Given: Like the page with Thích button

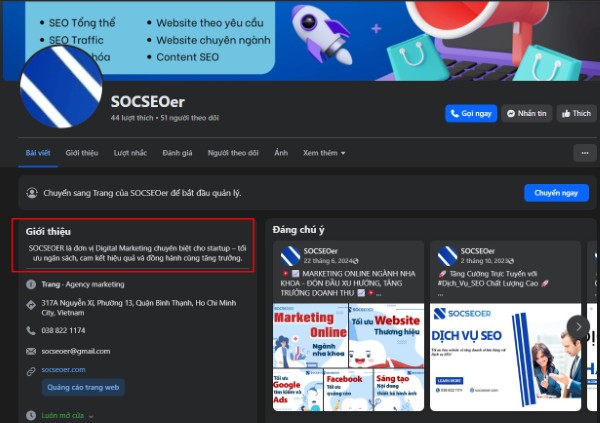Looking at the screenshot, I should point(576,113).
